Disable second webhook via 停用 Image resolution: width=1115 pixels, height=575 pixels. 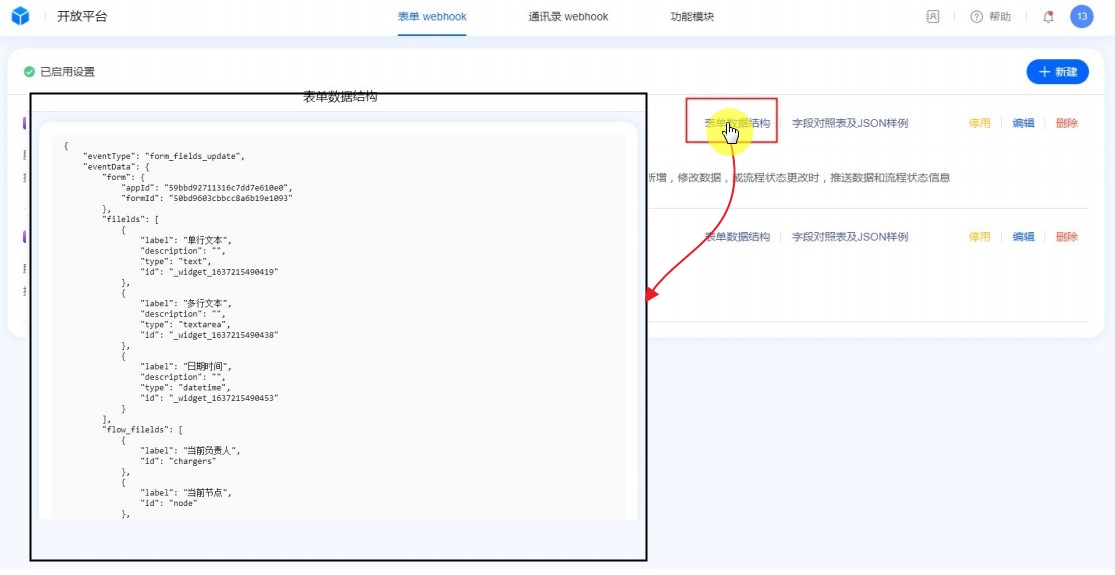(x=979, y=237)
